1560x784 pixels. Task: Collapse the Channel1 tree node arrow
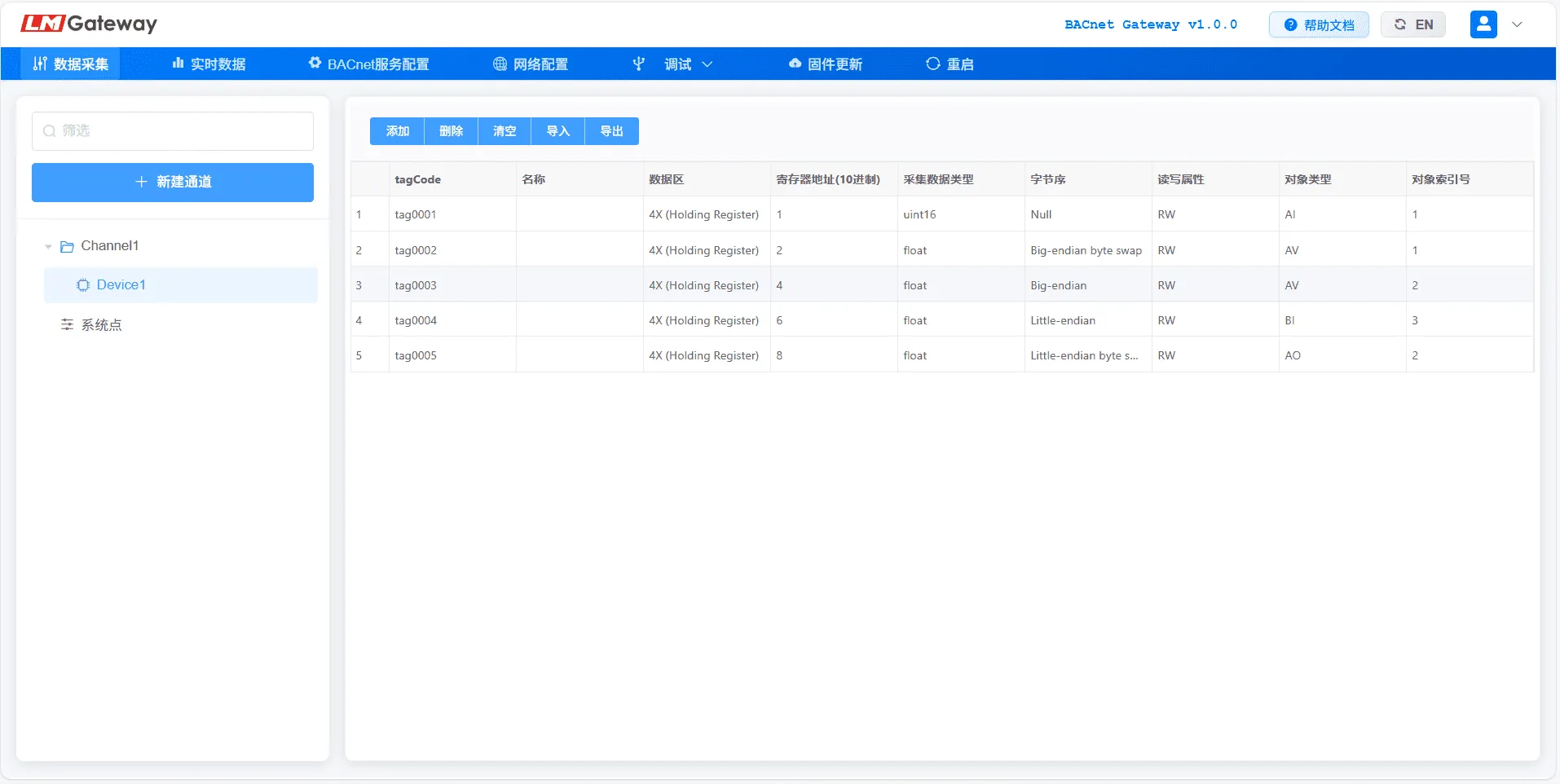tap(48, 246)
